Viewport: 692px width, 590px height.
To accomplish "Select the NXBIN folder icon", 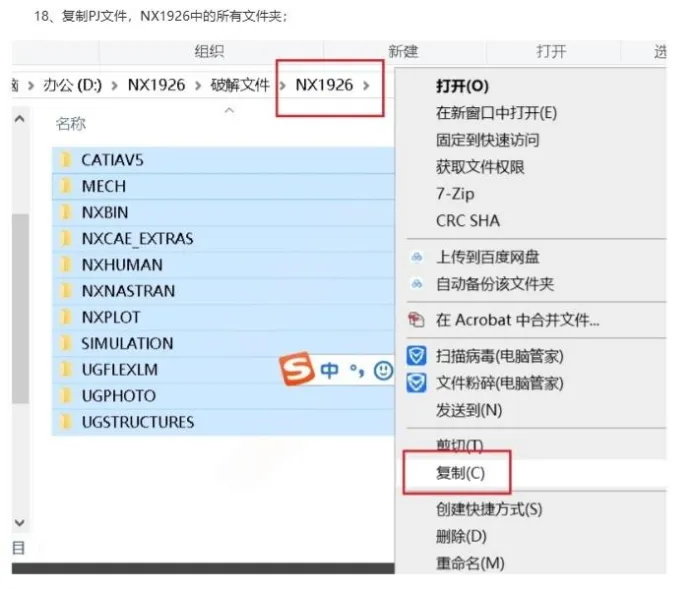I will 66,212.
